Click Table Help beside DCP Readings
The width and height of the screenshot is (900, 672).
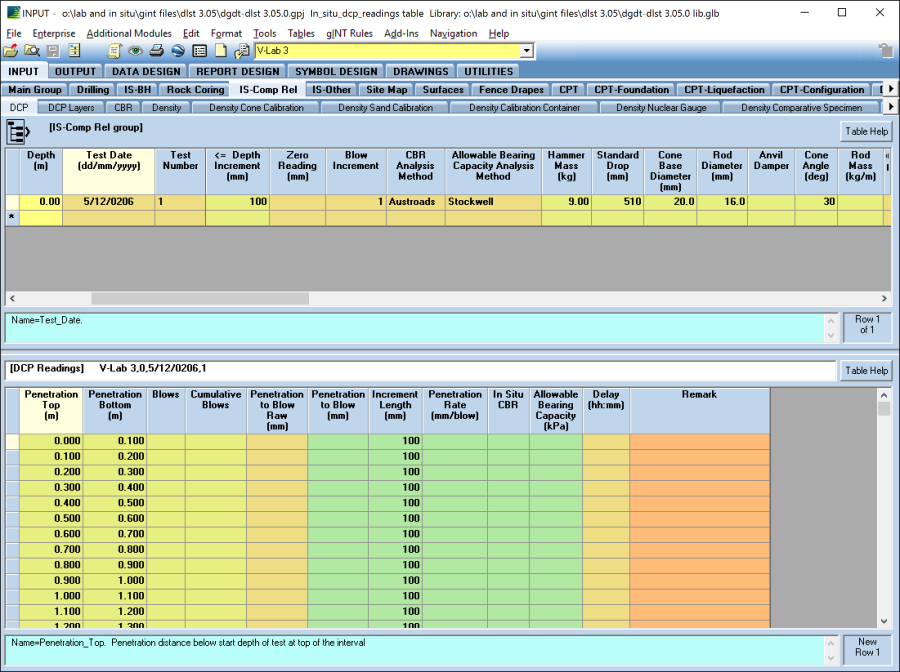[x=865, y=370]
